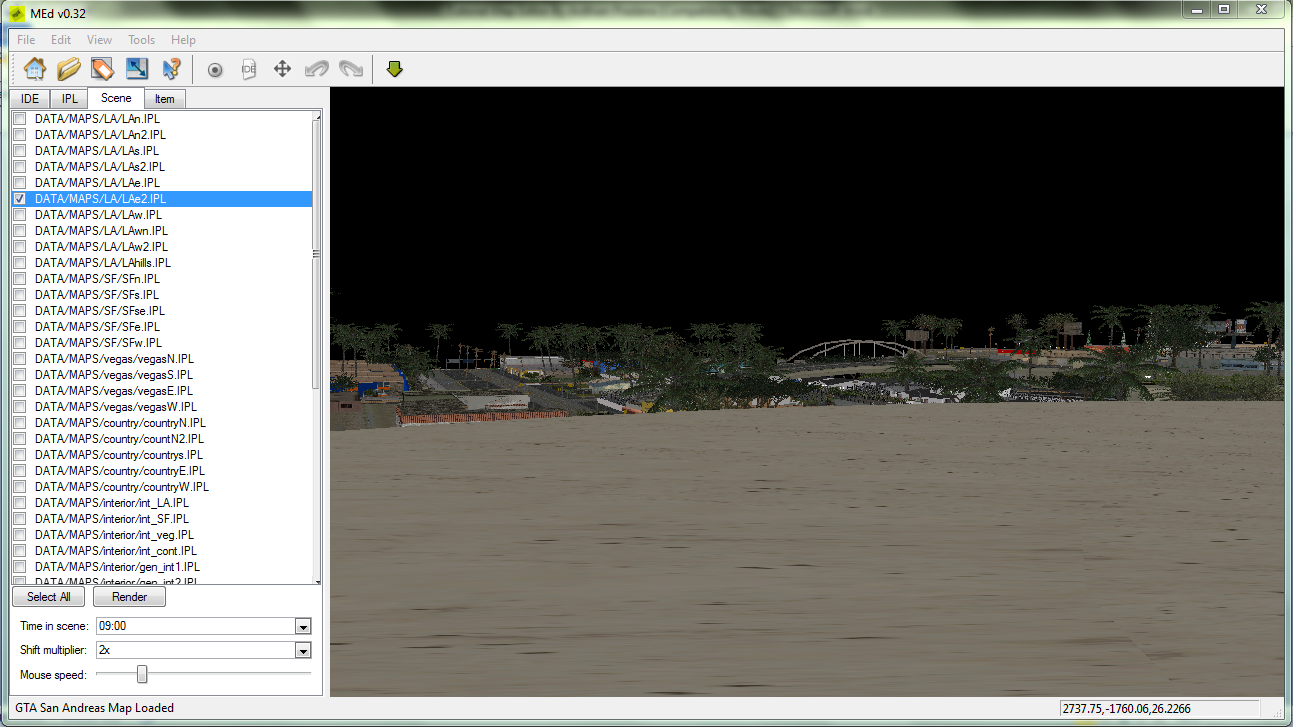This screenshot has height=727, width=1293.
Task: Highlight the DATA/MAPS/SF/SFs.IPL entry
Action: [x=162, y=295]
